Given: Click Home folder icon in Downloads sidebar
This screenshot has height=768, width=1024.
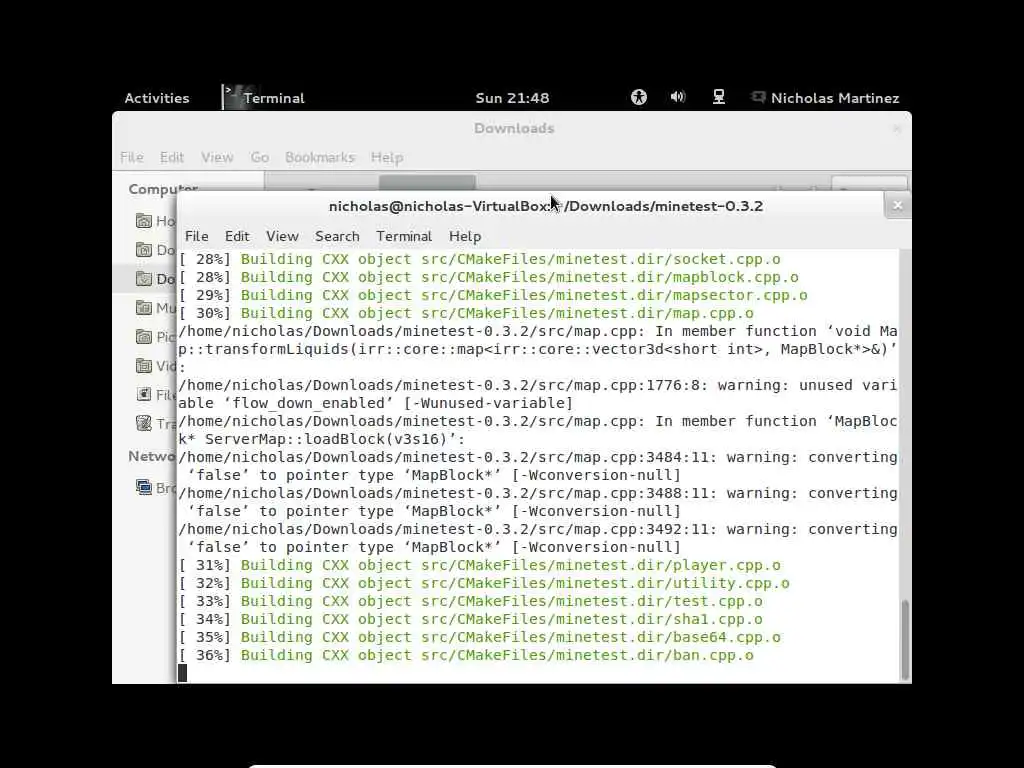Looking at the screenshot, I should [x=144, y=221].
